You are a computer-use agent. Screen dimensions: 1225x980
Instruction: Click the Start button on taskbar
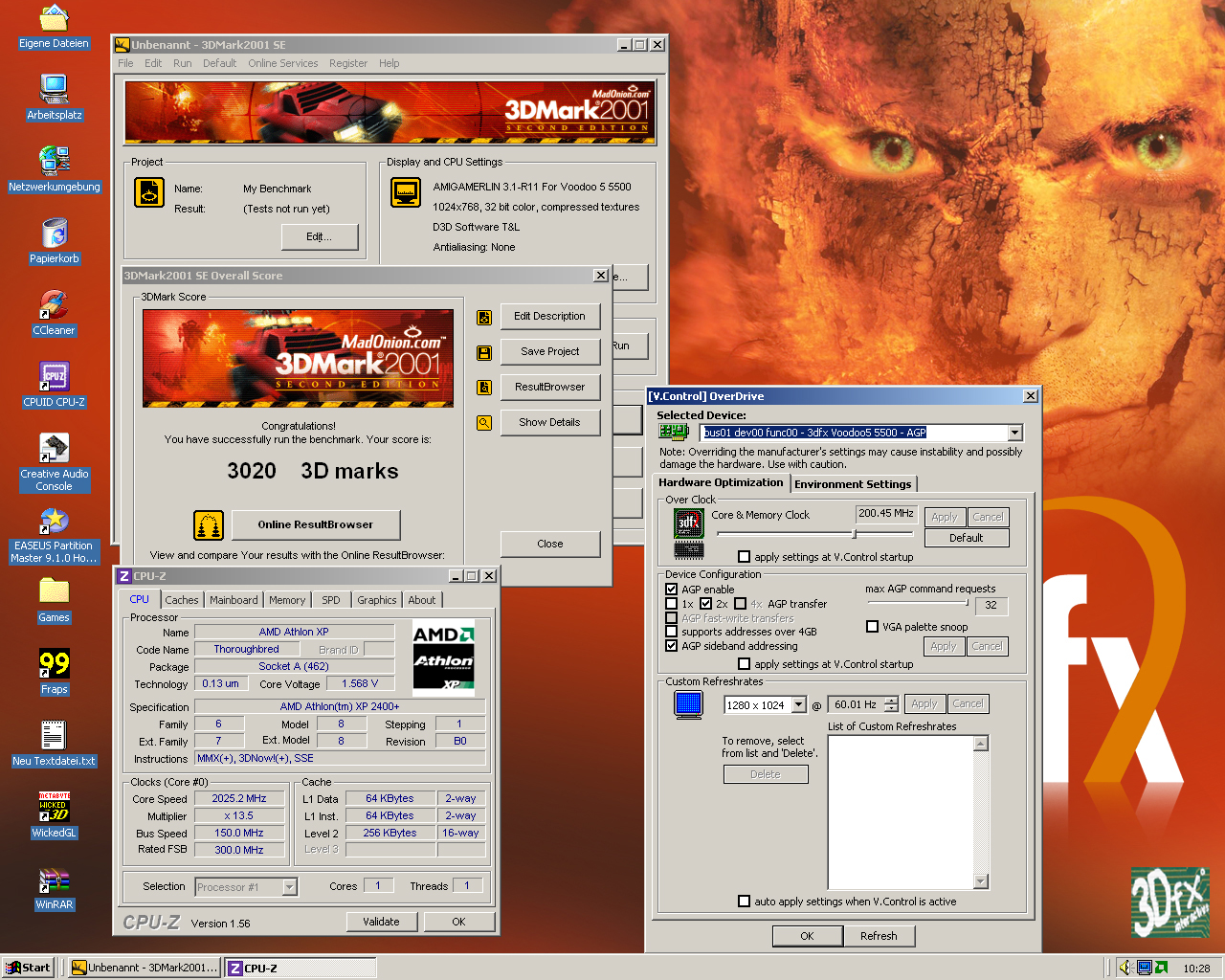(x=28, y=968)
